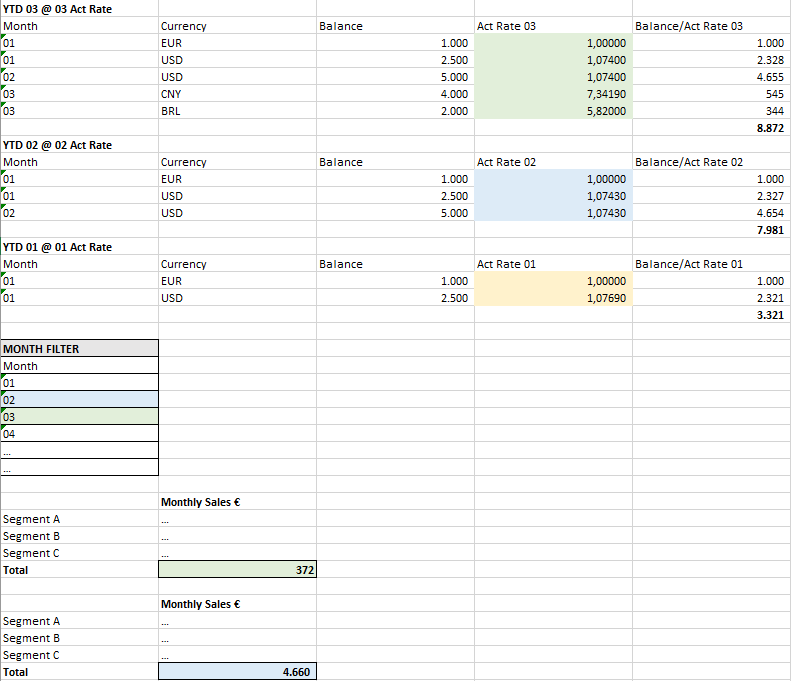The image size is (791, 681).
Task: Select the 'YTD 03 @ 03 Act Rate' heading cell
Action: pyautogui.click(x=80, y=9)
